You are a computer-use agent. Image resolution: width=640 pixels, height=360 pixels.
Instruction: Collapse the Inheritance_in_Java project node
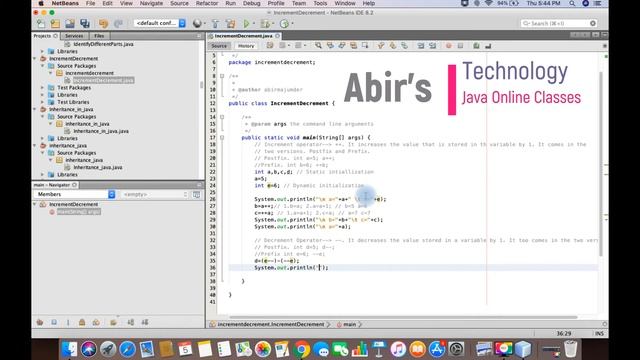(x=35, y=109)
